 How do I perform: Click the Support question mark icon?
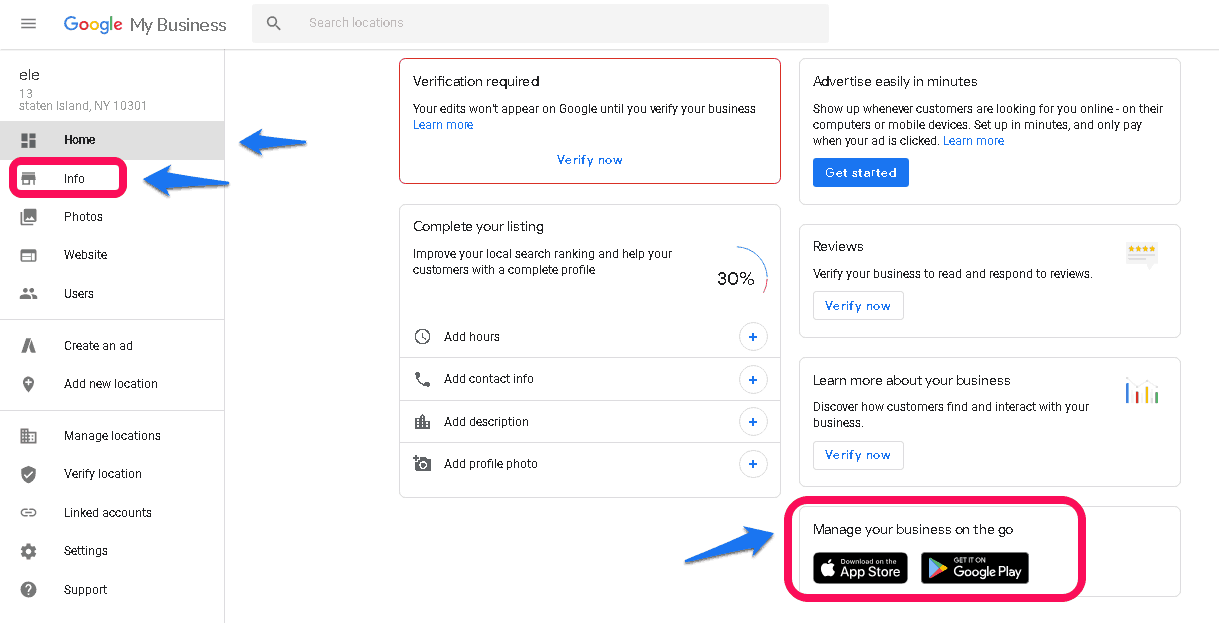[x=29, y=590]
